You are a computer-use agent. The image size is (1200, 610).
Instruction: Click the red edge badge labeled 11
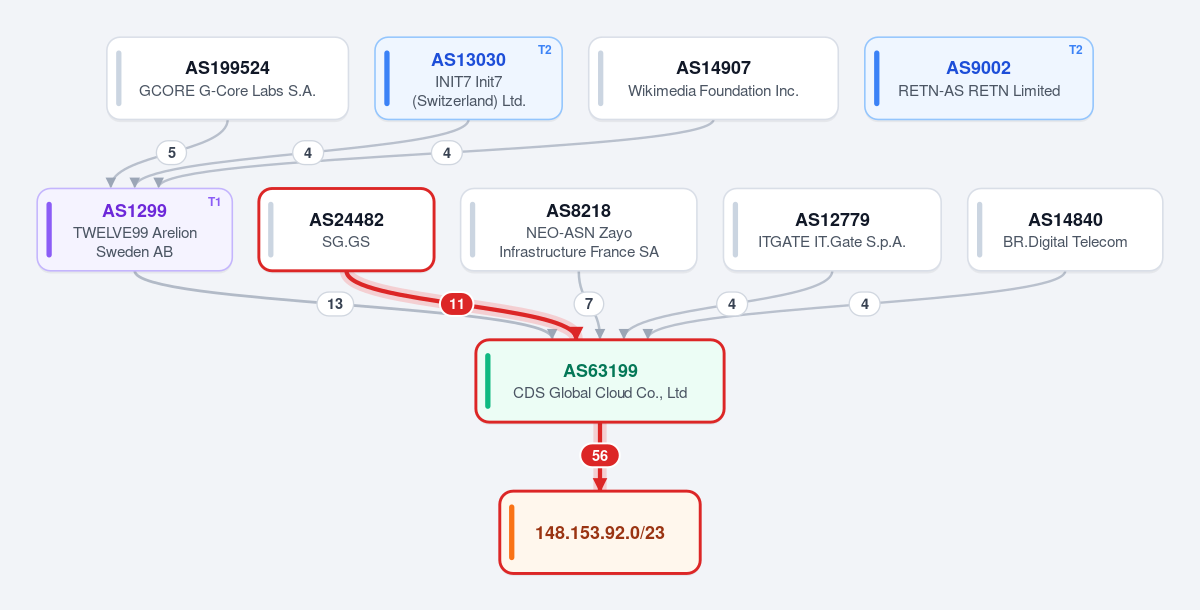pyautogui.click(x=456, y=303)
